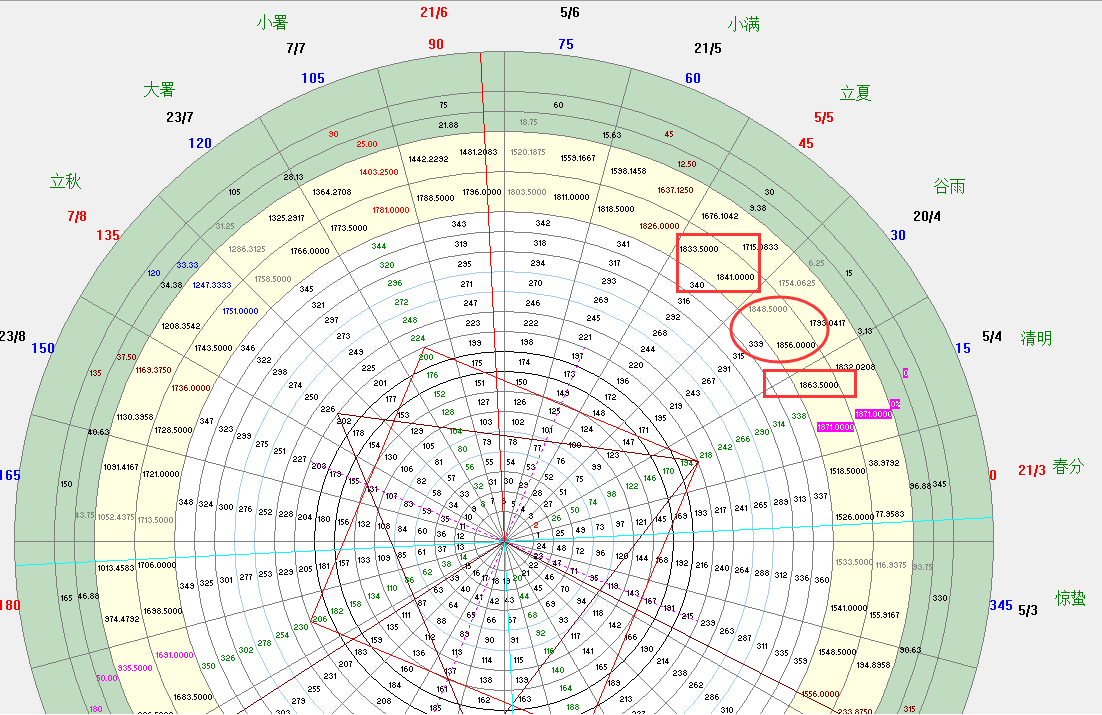Click the 小满 solar term label
This screenshot has width=1102, height=715.
[744, 25]
